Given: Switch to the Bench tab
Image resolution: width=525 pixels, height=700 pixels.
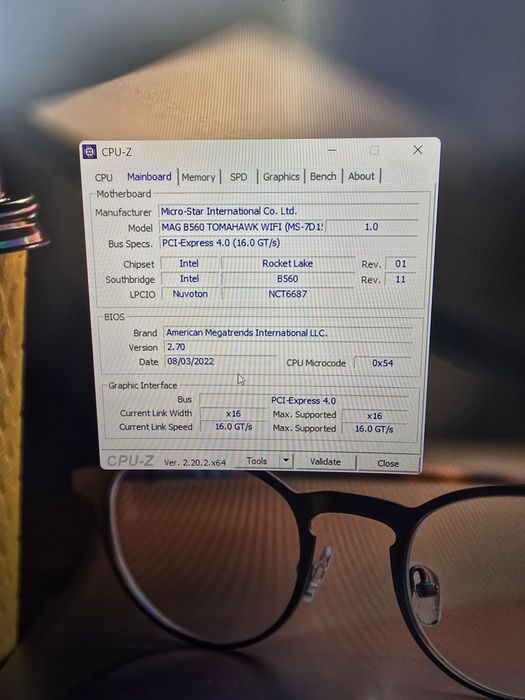Looking at the screenshot, I should tap(323, 176).
